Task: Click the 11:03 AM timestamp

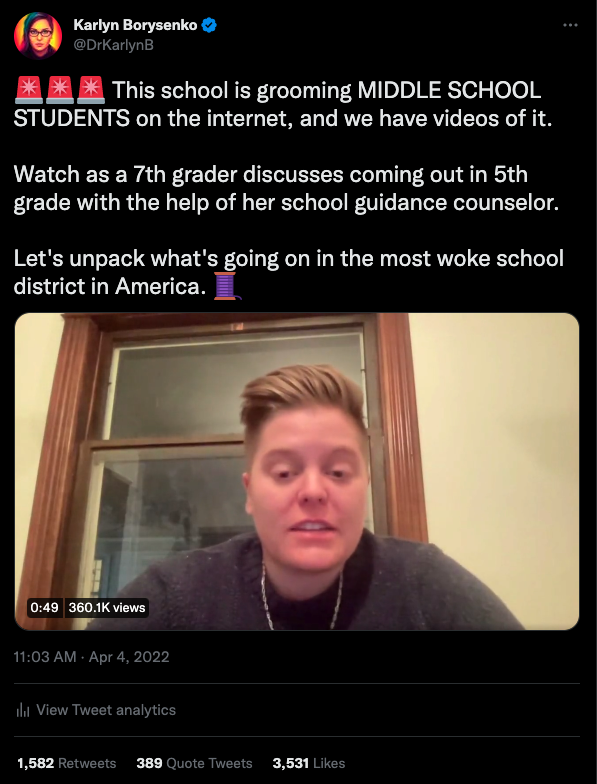Action: coord(45,656)
